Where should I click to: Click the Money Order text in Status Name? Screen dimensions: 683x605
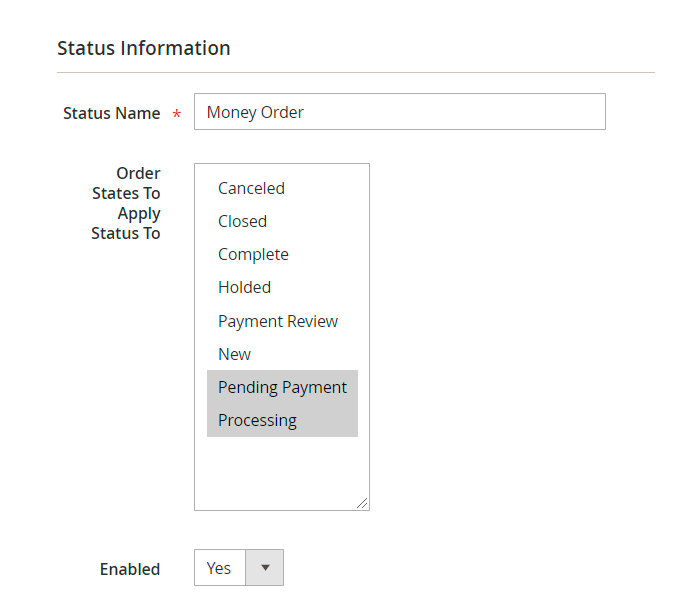255,112
